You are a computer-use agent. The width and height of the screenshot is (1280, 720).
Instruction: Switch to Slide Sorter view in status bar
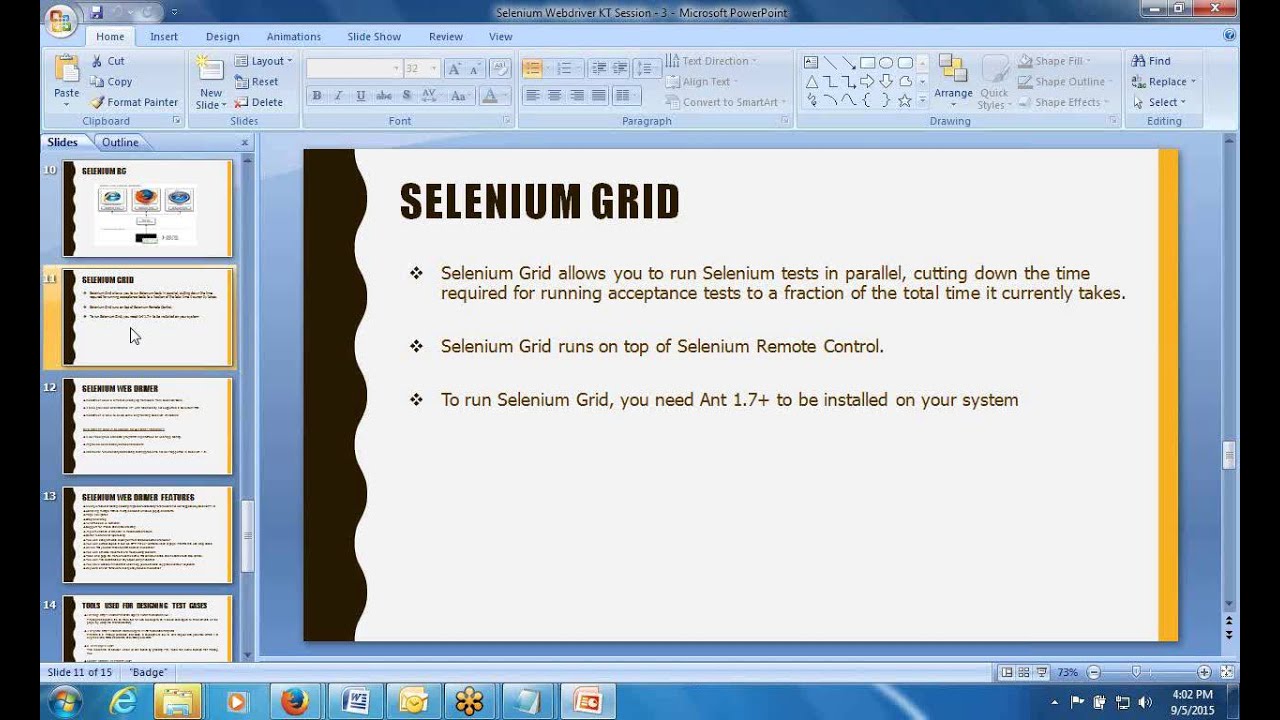click(1024, 672)
